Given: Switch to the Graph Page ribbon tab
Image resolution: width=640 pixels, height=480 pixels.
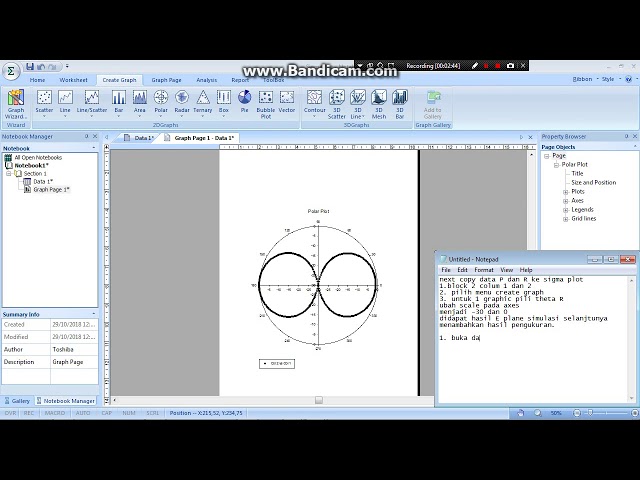Looking at the screenshot, I should tap(166, 80).
